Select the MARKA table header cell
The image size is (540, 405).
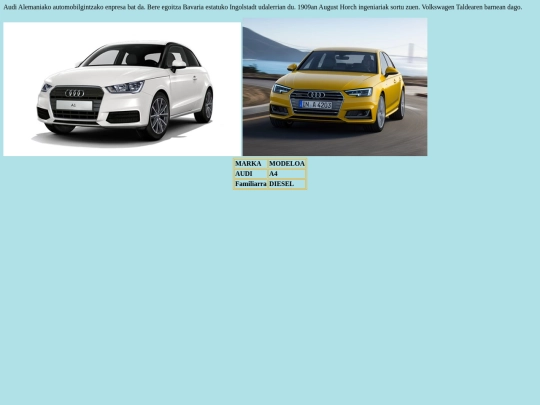coord(250,164)
